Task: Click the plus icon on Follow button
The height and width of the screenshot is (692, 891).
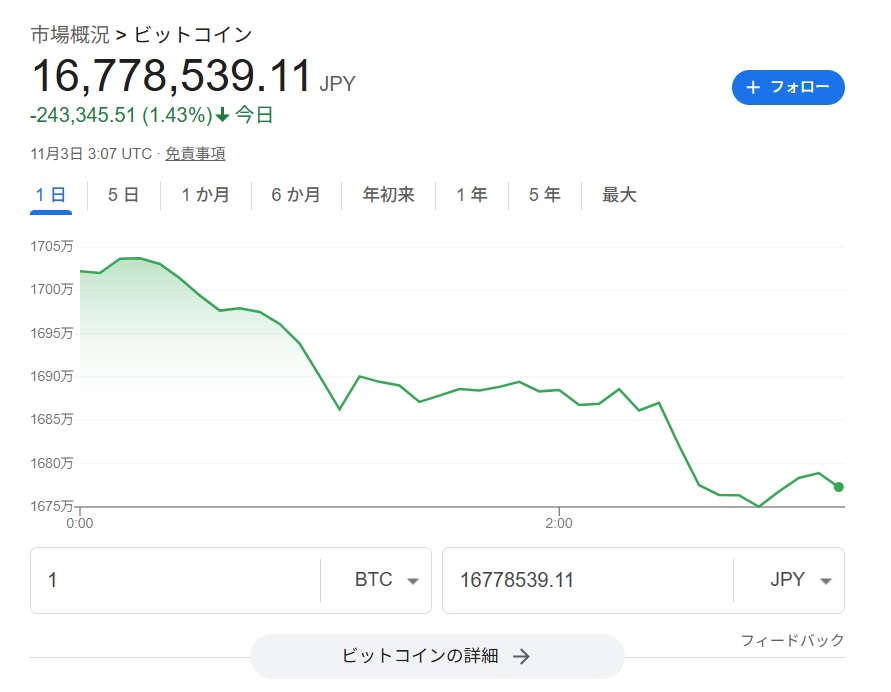Action: (754, 88)
